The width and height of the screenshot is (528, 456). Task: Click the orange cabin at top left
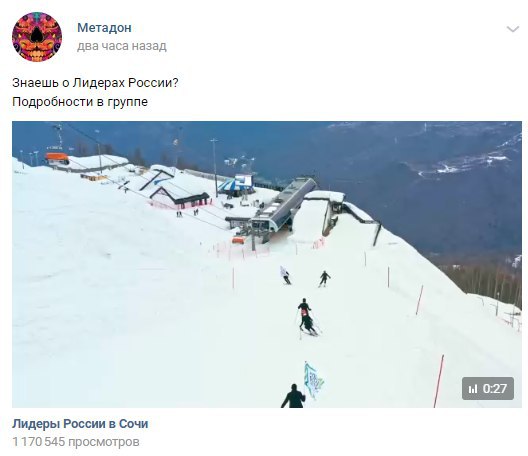click(x=57, y=157)
